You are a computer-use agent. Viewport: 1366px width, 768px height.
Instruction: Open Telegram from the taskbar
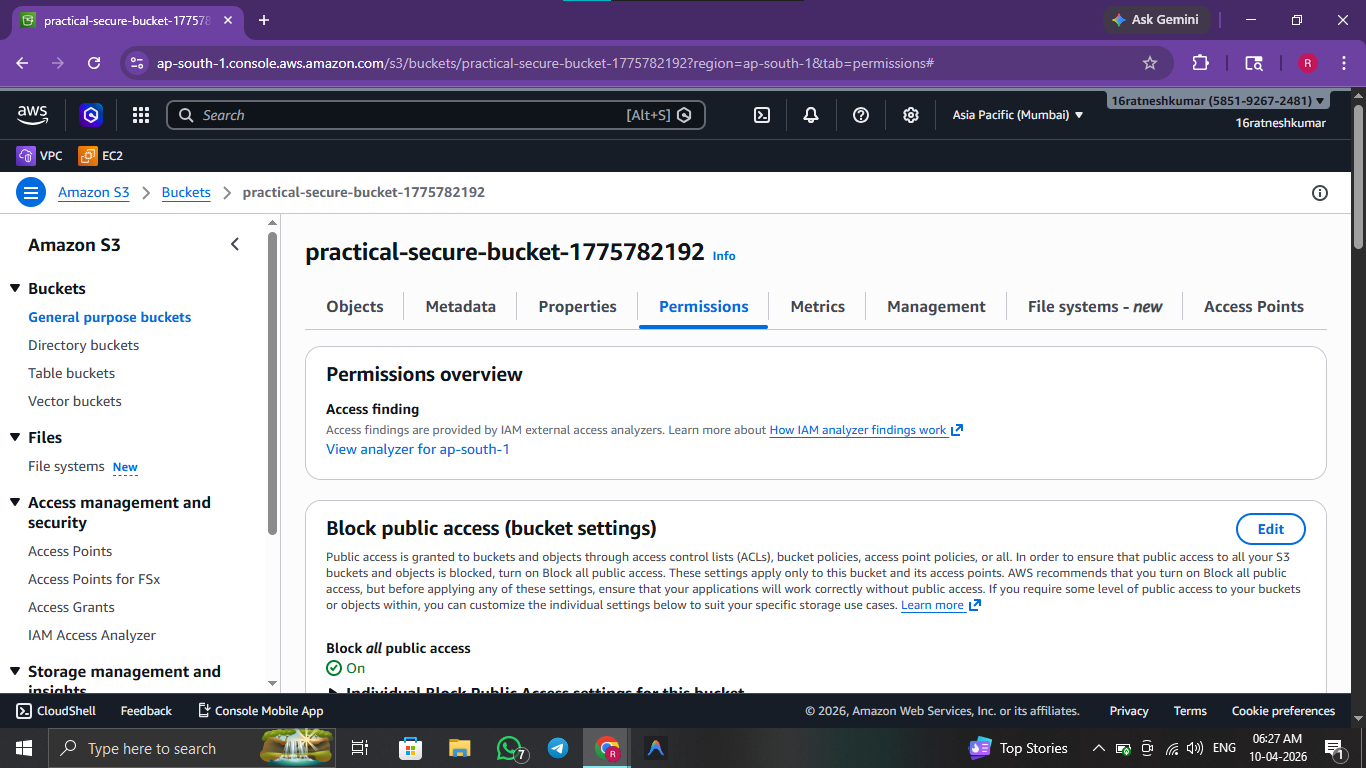[x=558, y=748]
